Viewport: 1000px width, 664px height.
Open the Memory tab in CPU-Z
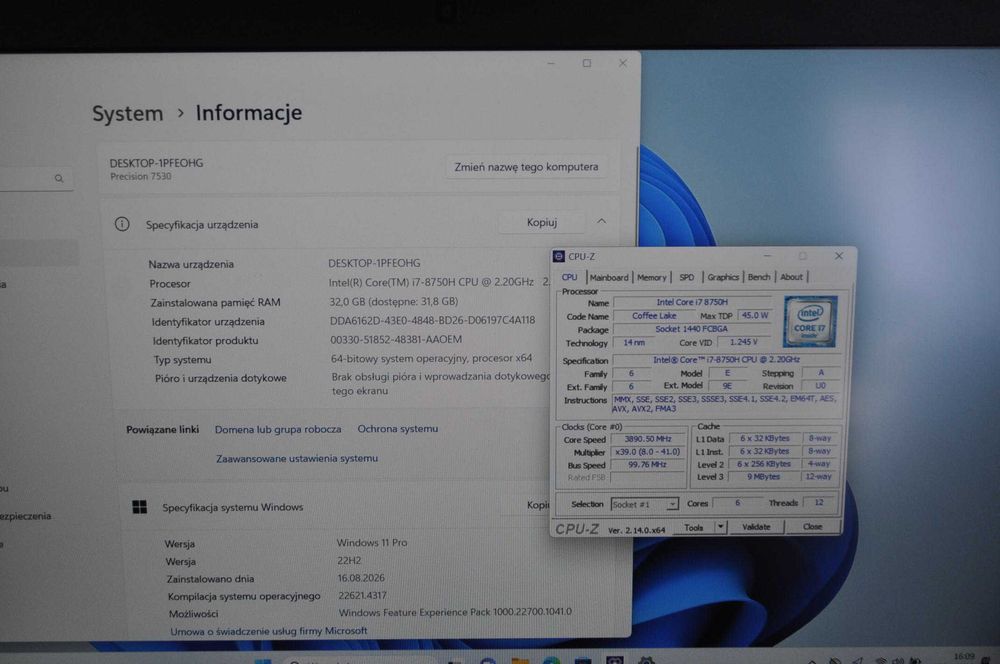651,277
